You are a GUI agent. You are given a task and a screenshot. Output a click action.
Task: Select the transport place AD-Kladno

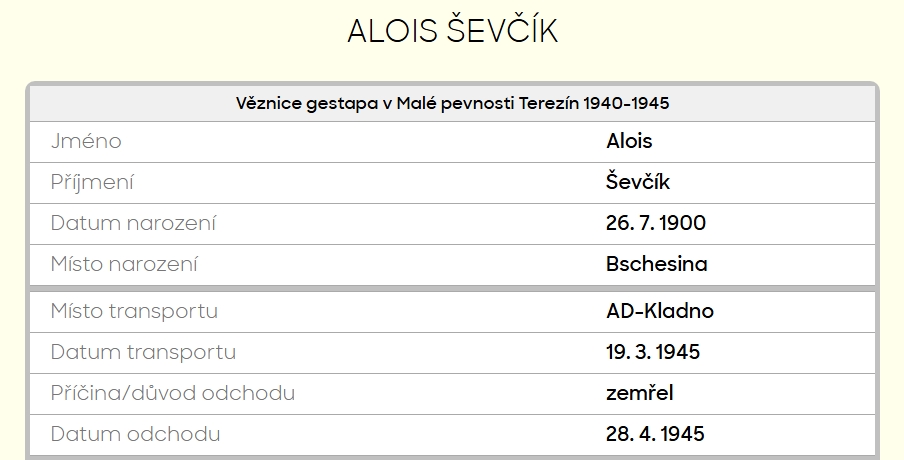click(660, 311)
